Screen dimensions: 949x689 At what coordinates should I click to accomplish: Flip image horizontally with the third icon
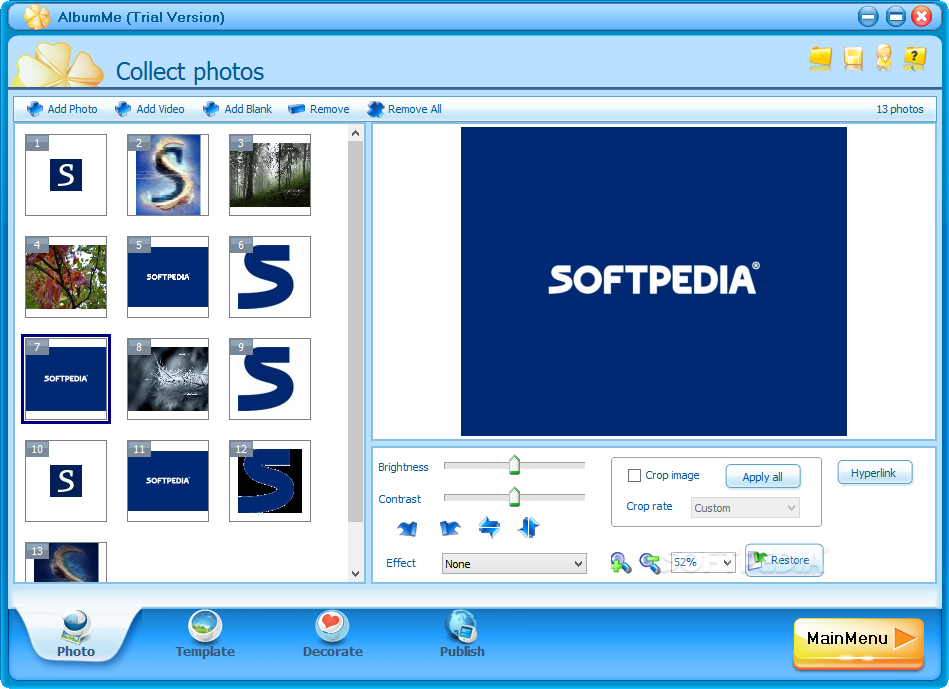point(489,527)
